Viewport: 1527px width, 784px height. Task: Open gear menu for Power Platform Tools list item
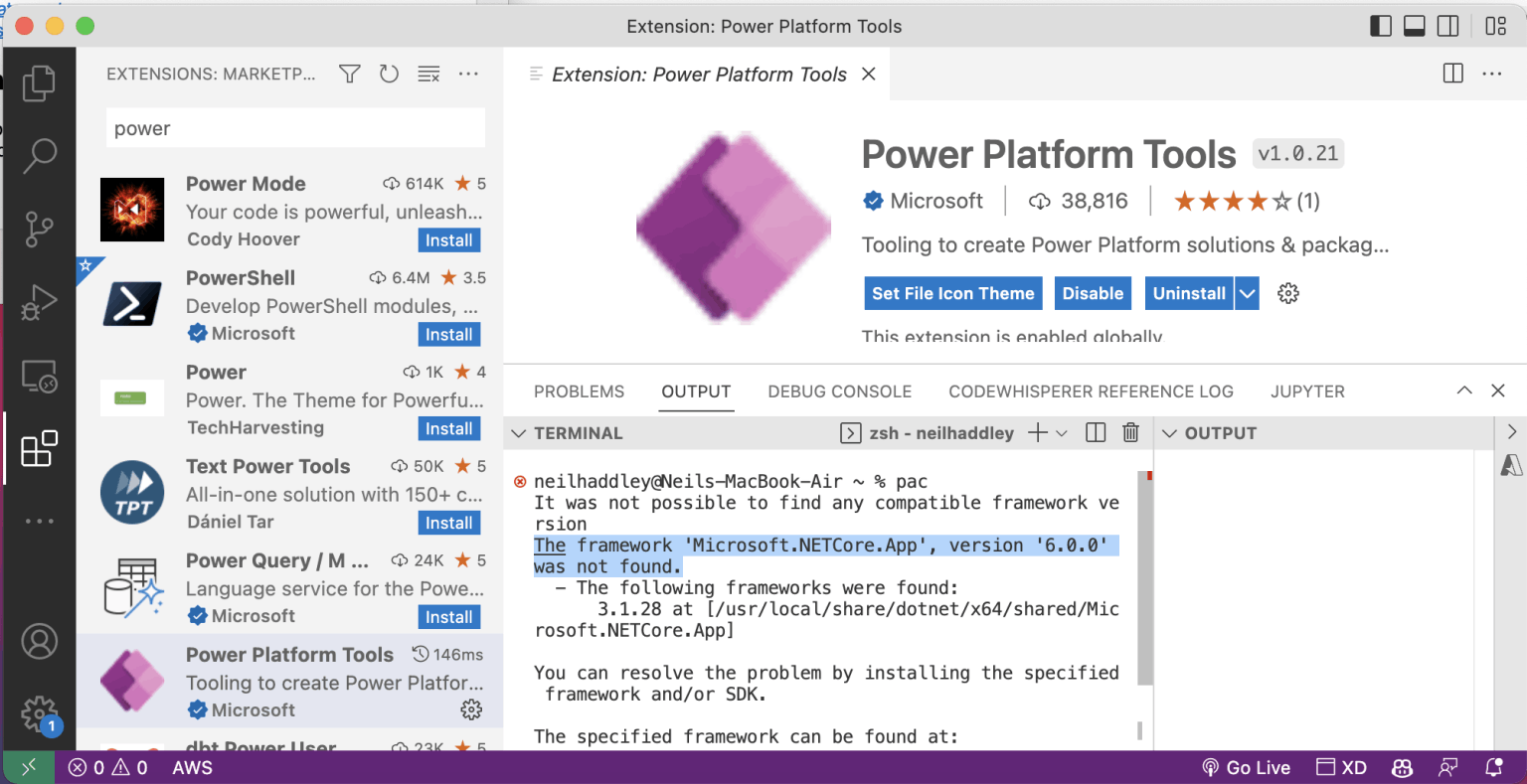click(x=471, y=709)
